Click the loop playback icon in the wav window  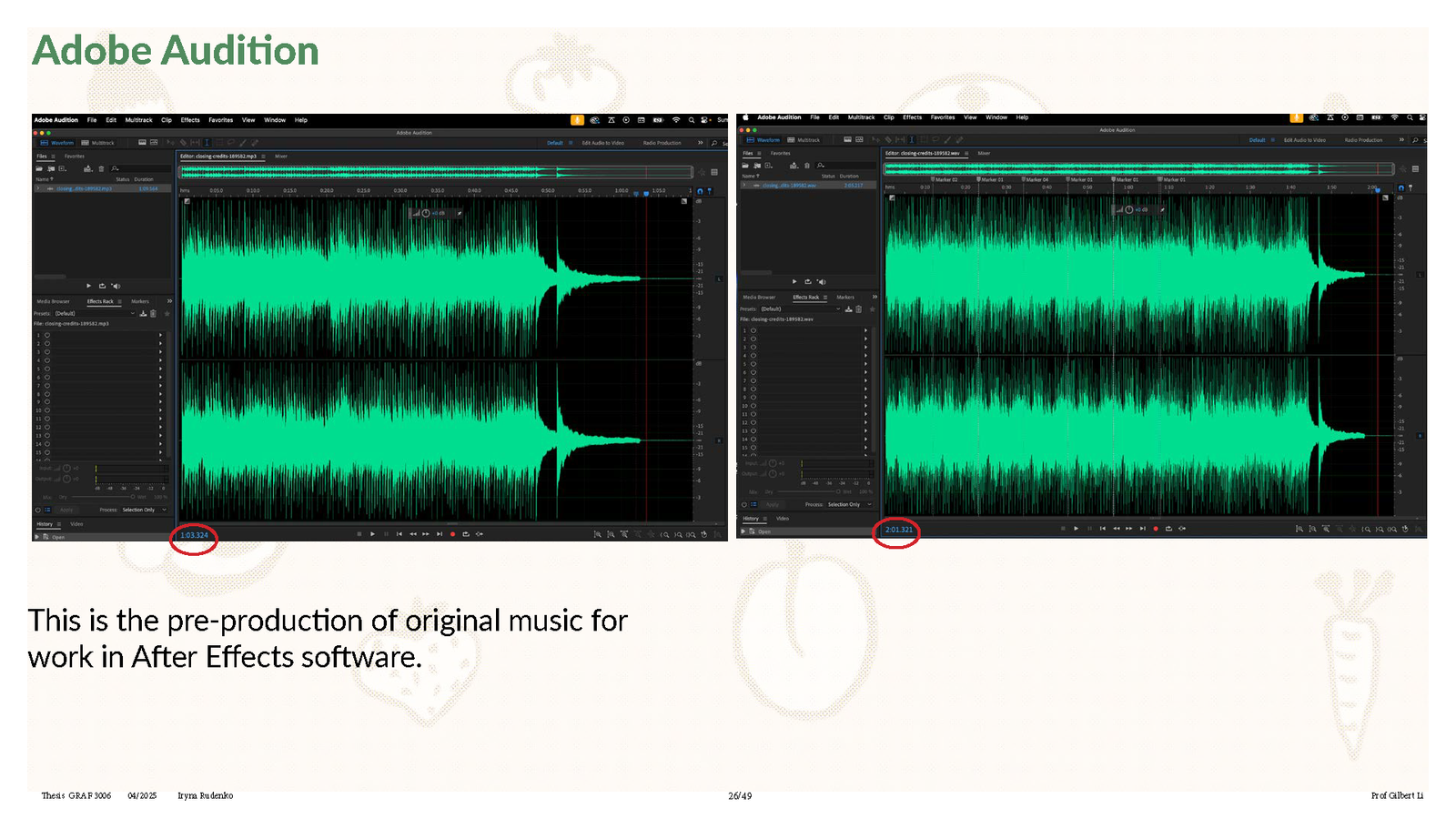tap(1168, 529)
